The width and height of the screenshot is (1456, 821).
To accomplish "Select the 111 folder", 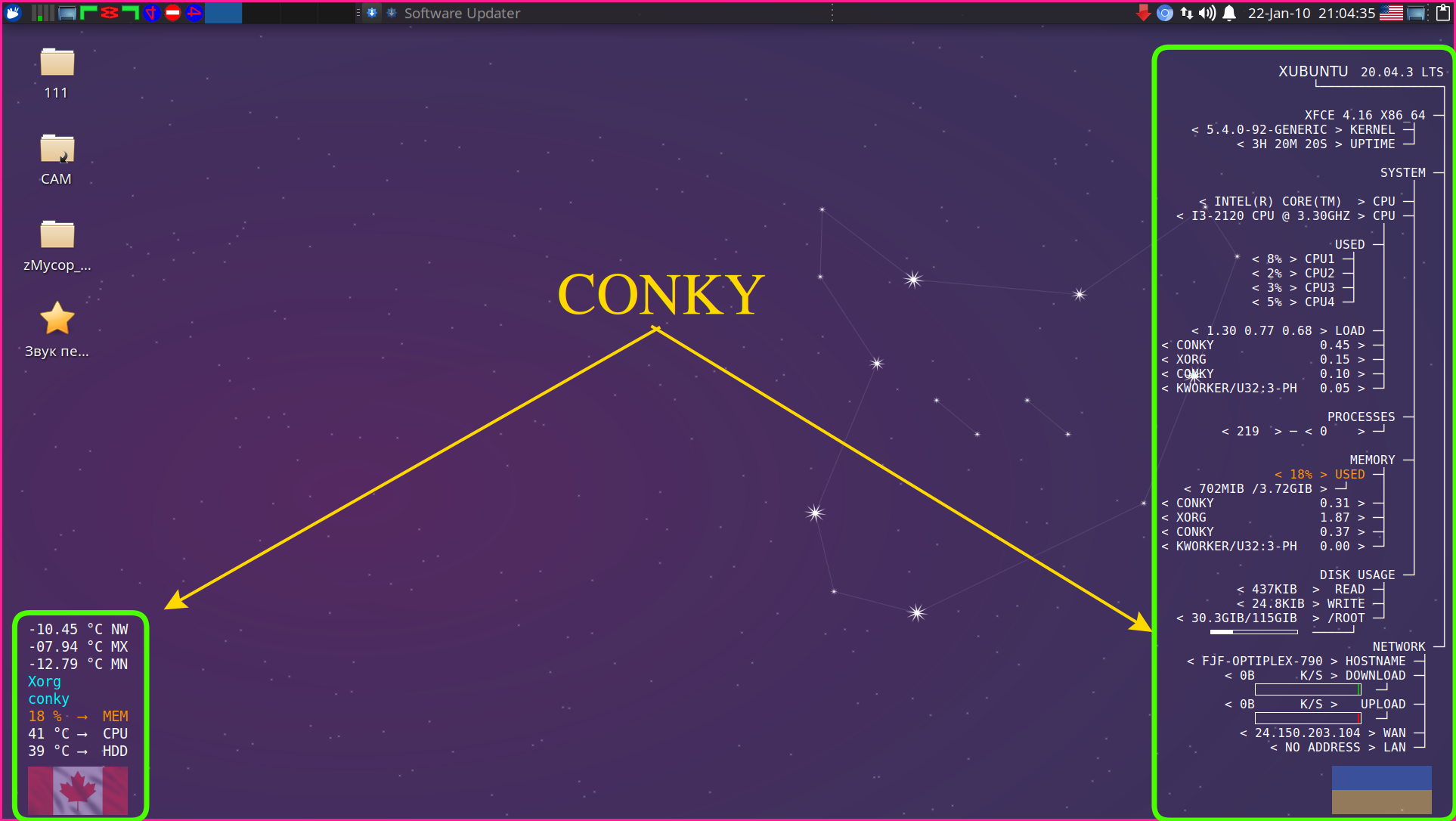I will pos(57,73).
